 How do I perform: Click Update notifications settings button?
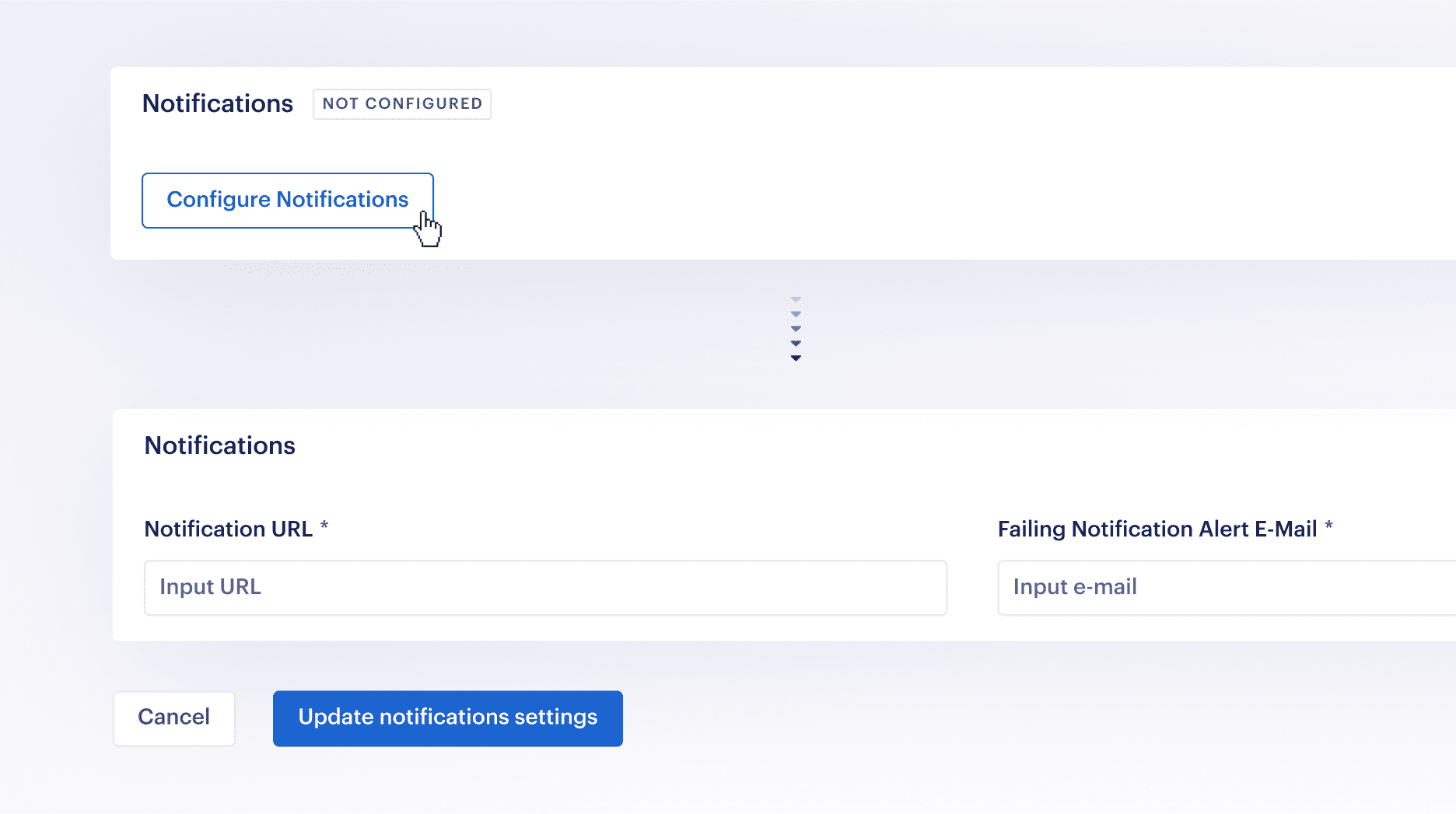tap(448, 718)
